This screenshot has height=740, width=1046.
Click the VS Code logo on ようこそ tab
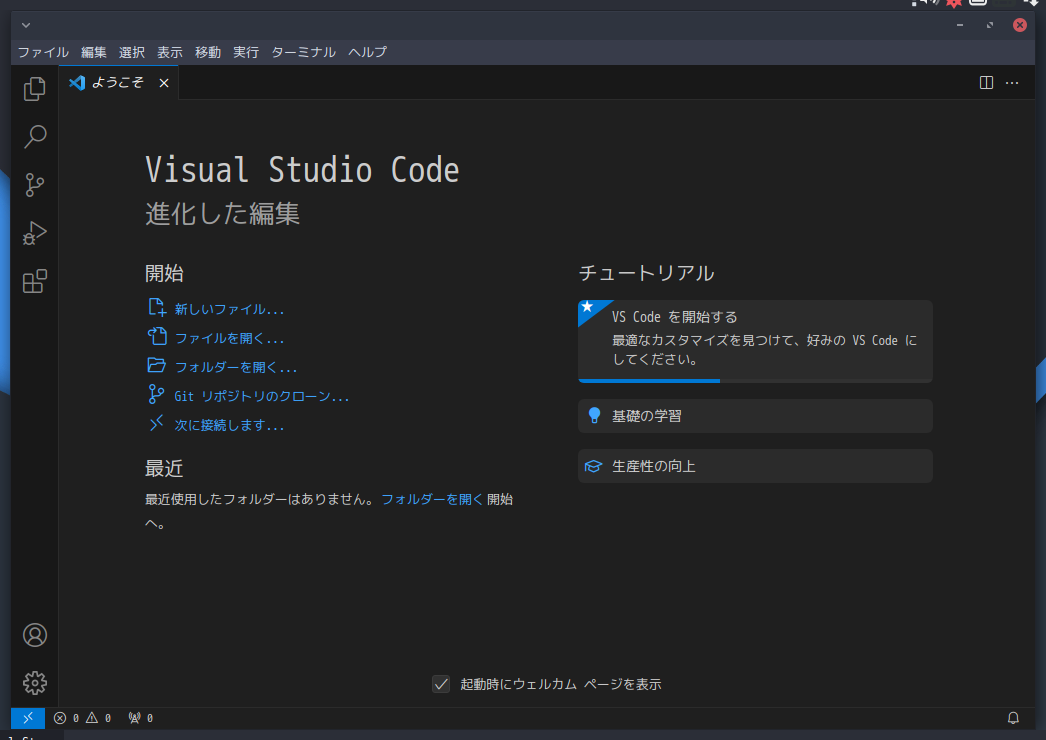click(x=77, y=83)
